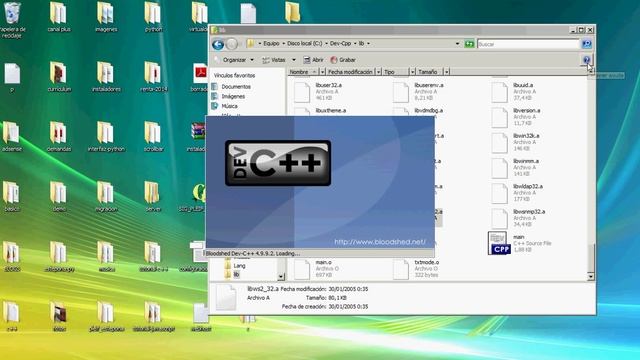
Task: Click folder tree scrollbar down arrow
Action: point(281,277)
